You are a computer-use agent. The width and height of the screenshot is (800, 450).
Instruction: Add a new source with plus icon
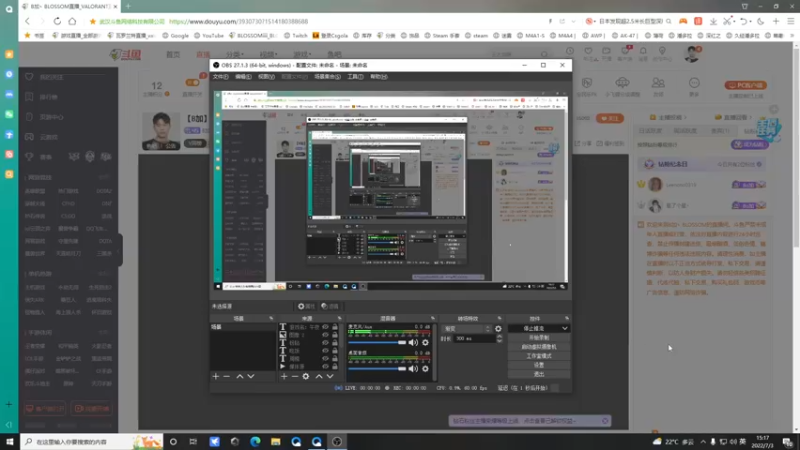(284, 377)
